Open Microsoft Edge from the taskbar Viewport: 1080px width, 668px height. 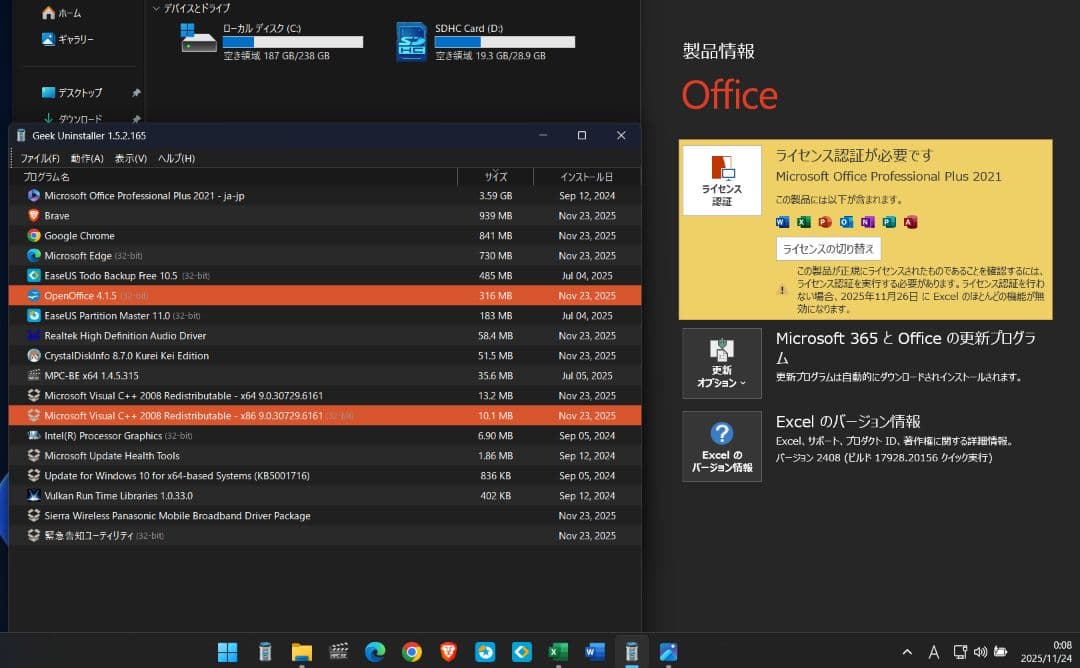click(374, 652)
